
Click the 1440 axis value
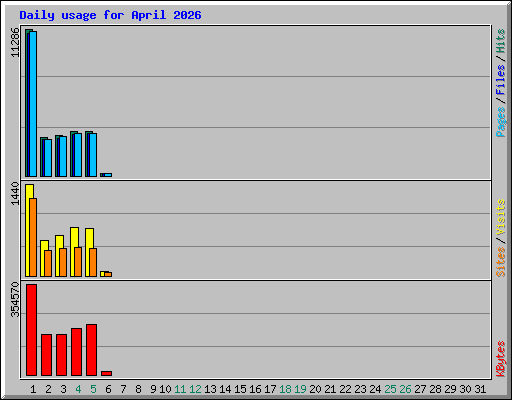coord(15,193)
